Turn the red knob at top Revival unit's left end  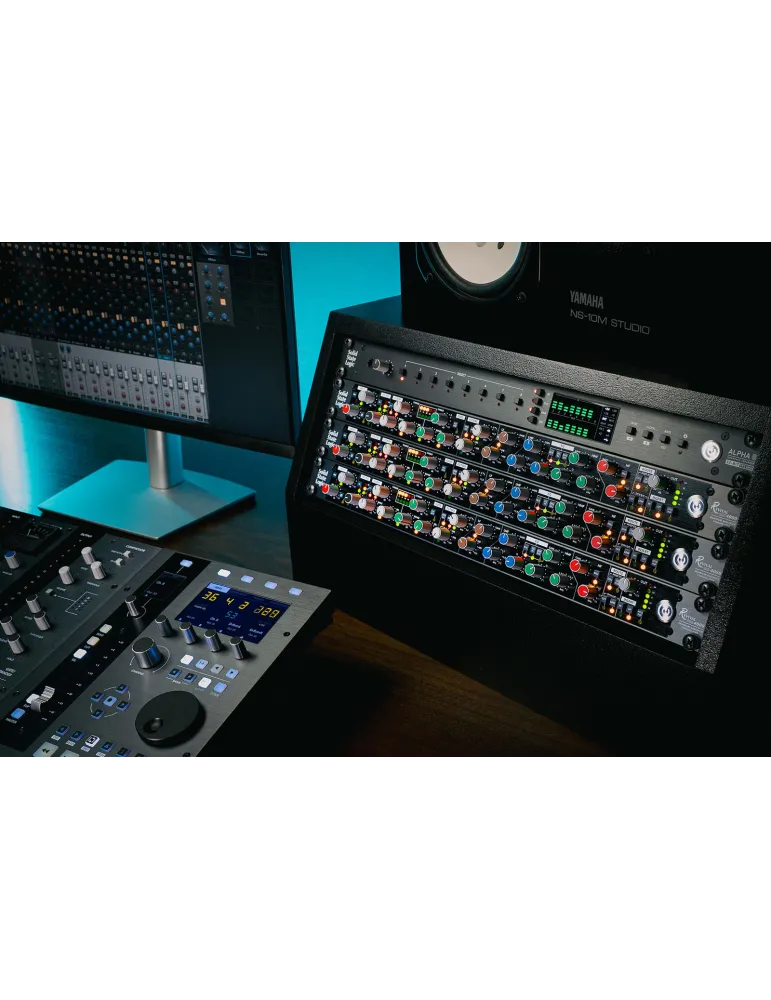click(x=346, y=409)
